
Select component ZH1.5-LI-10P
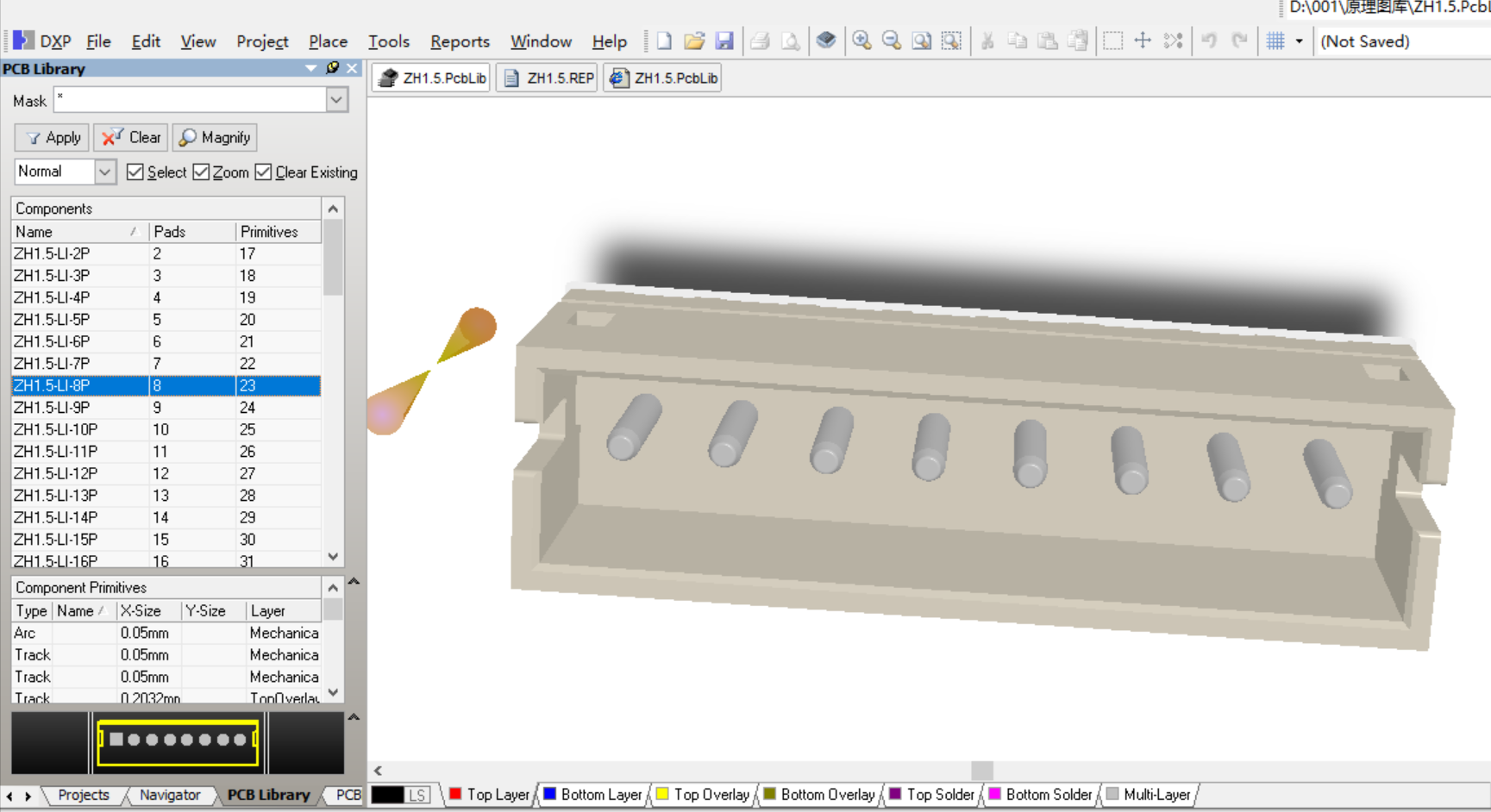[x=166, y=429]
